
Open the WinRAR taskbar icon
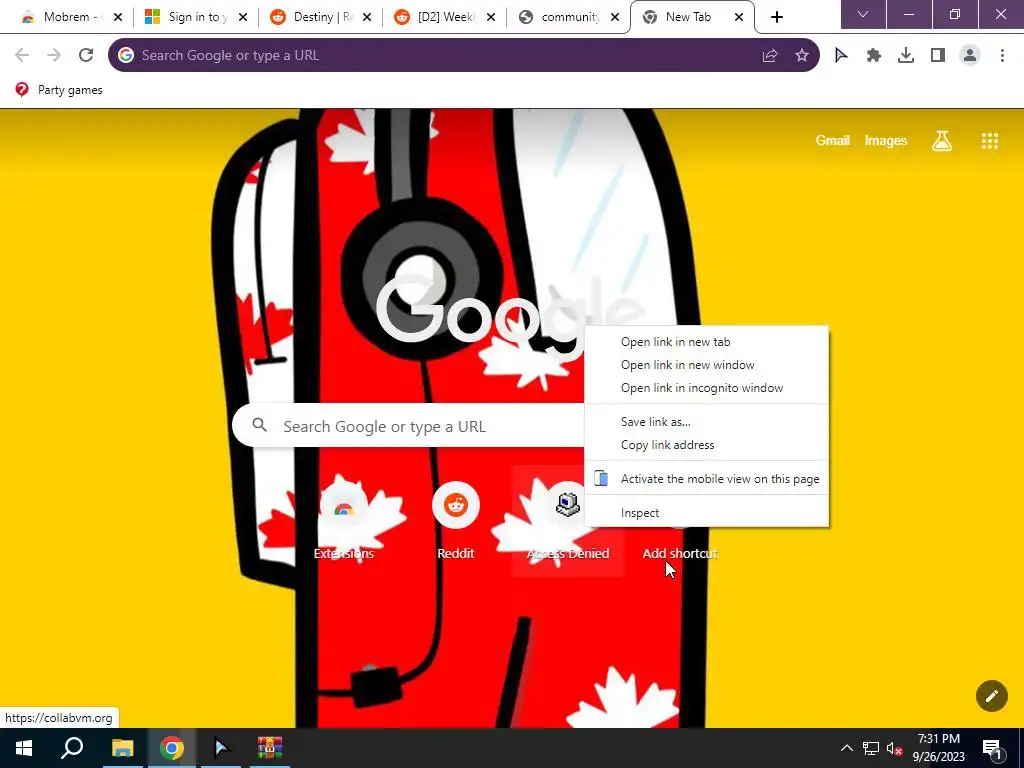coord(270,748)
